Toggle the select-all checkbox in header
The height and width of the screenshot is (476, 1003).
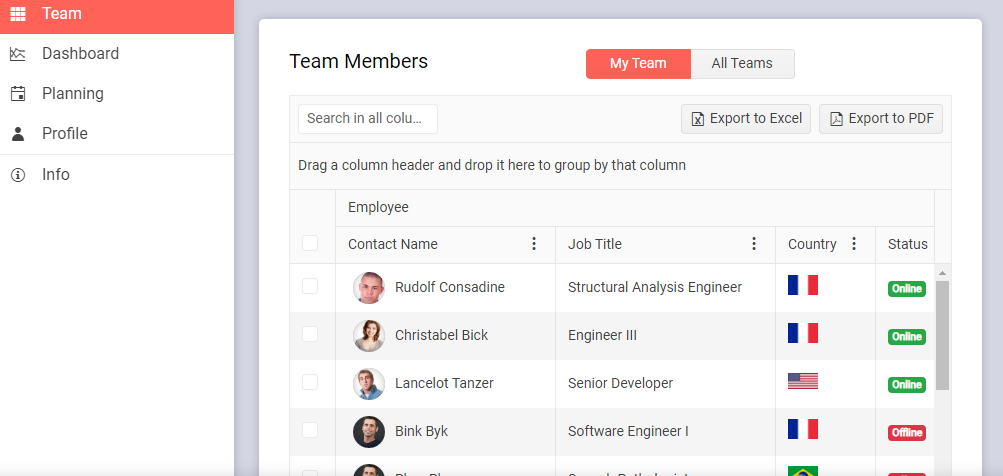click(310, 243)
